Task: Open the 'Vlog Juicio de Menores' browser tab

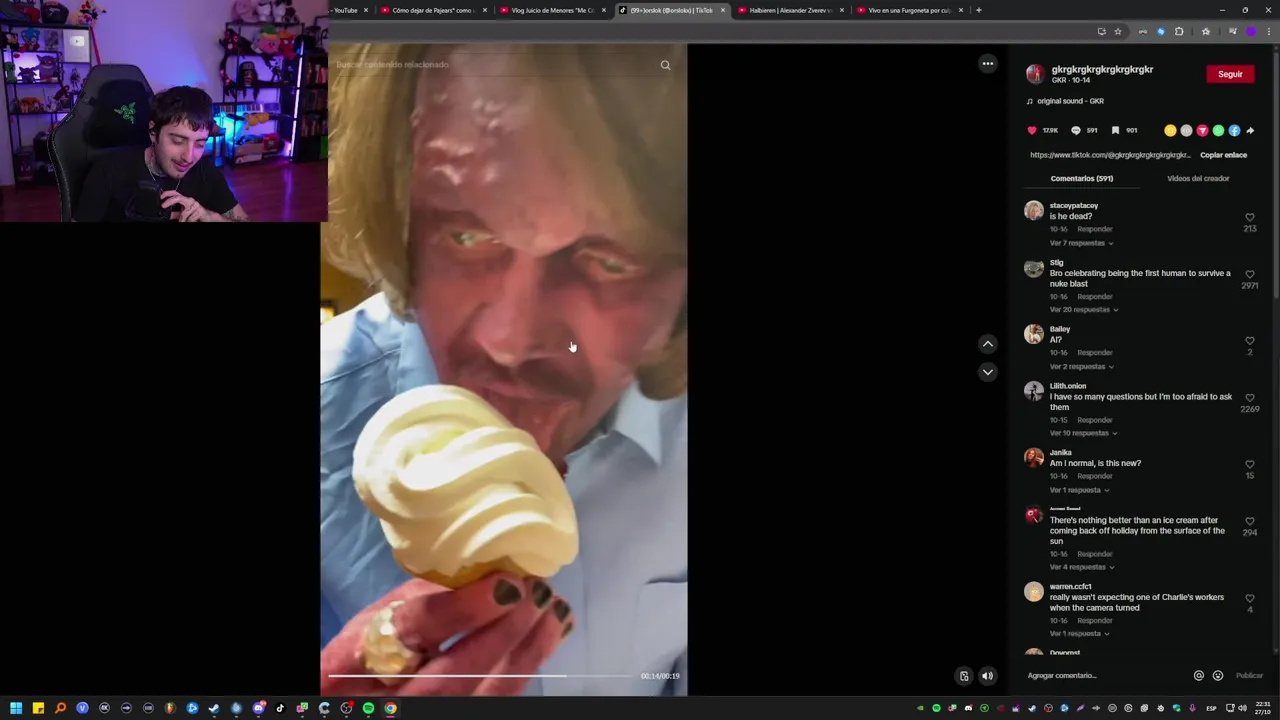Action: coord(553,10)
